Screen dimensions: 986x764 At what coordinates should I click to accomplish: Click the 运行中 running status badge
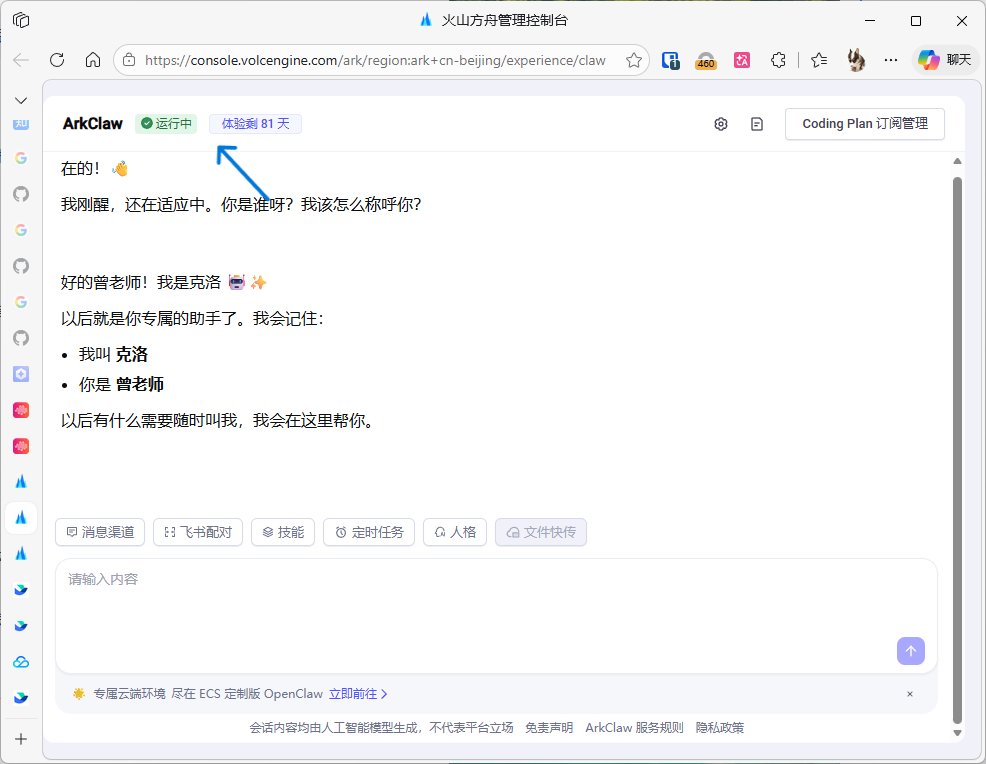coord(165,123)
